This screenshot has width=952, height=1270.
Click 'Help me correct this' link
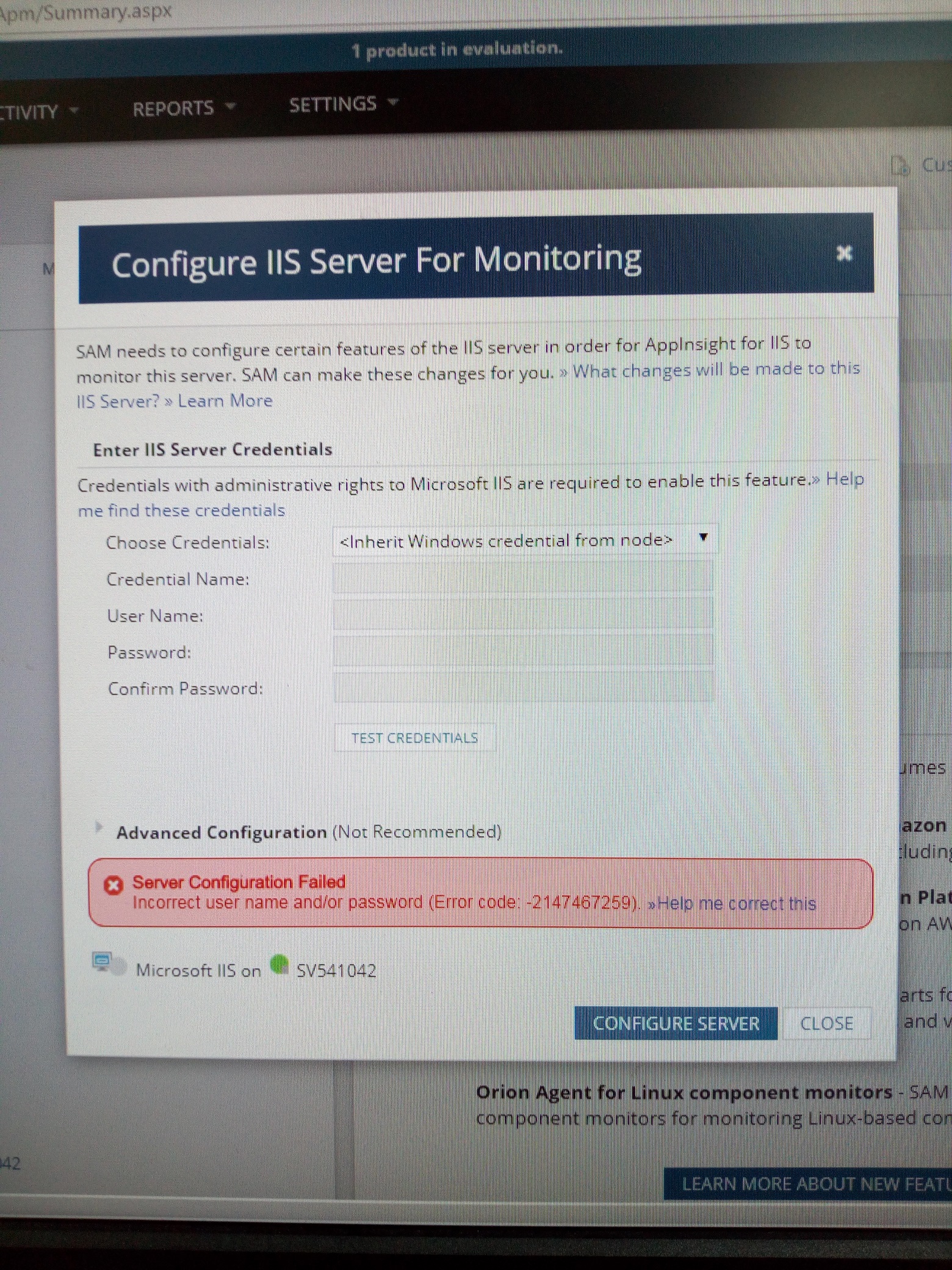pyautogui.click(x=732, y=903)
